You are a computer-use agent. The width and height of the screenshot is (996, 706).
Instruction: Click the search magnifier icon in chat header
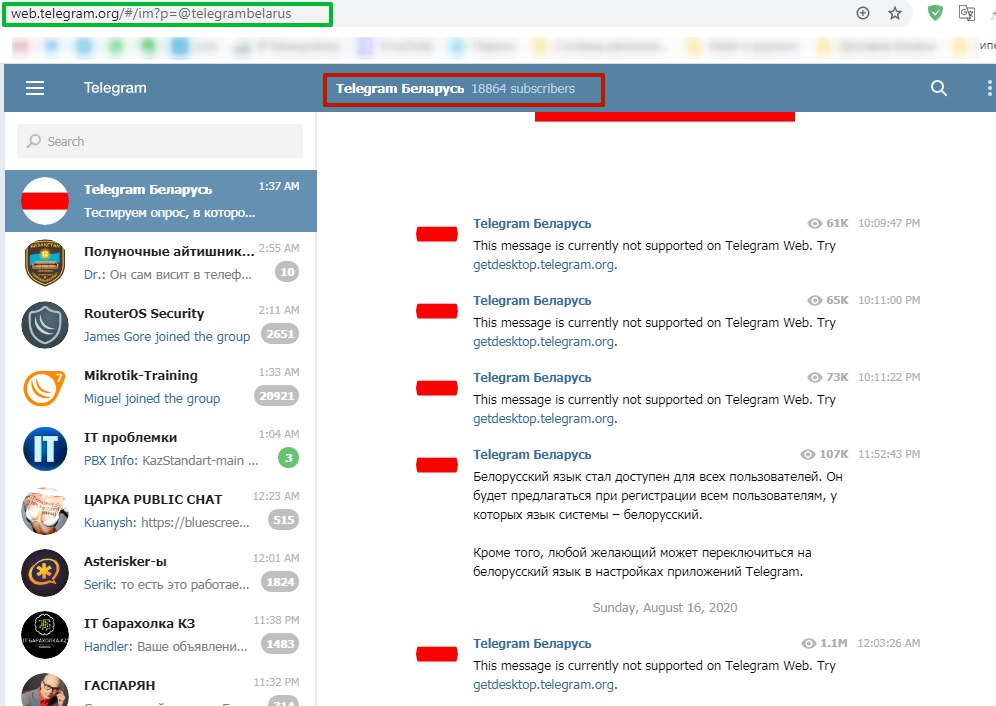[938, 88]
